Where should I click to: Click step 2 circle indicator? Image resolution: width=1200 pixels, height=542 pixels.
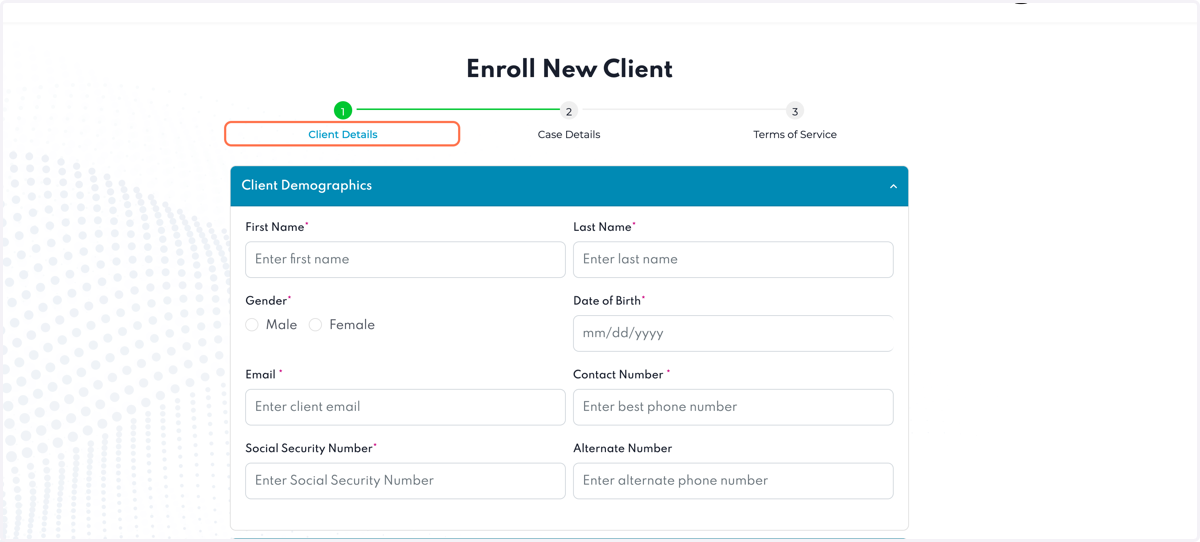coord(569,111)
